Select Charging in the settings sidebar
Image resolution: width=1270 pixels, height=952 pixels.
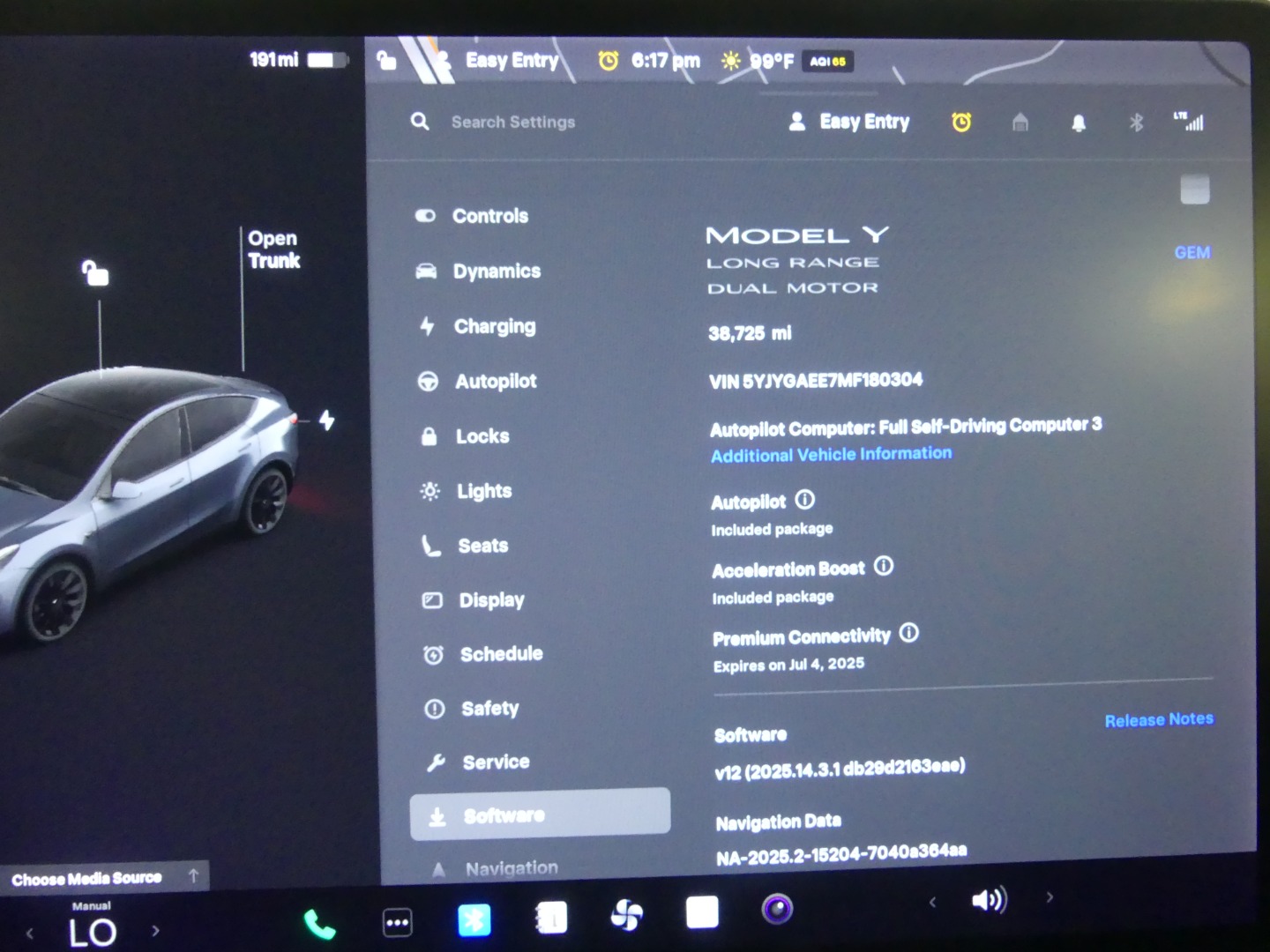pyautogui.click(x=494, y=327)
